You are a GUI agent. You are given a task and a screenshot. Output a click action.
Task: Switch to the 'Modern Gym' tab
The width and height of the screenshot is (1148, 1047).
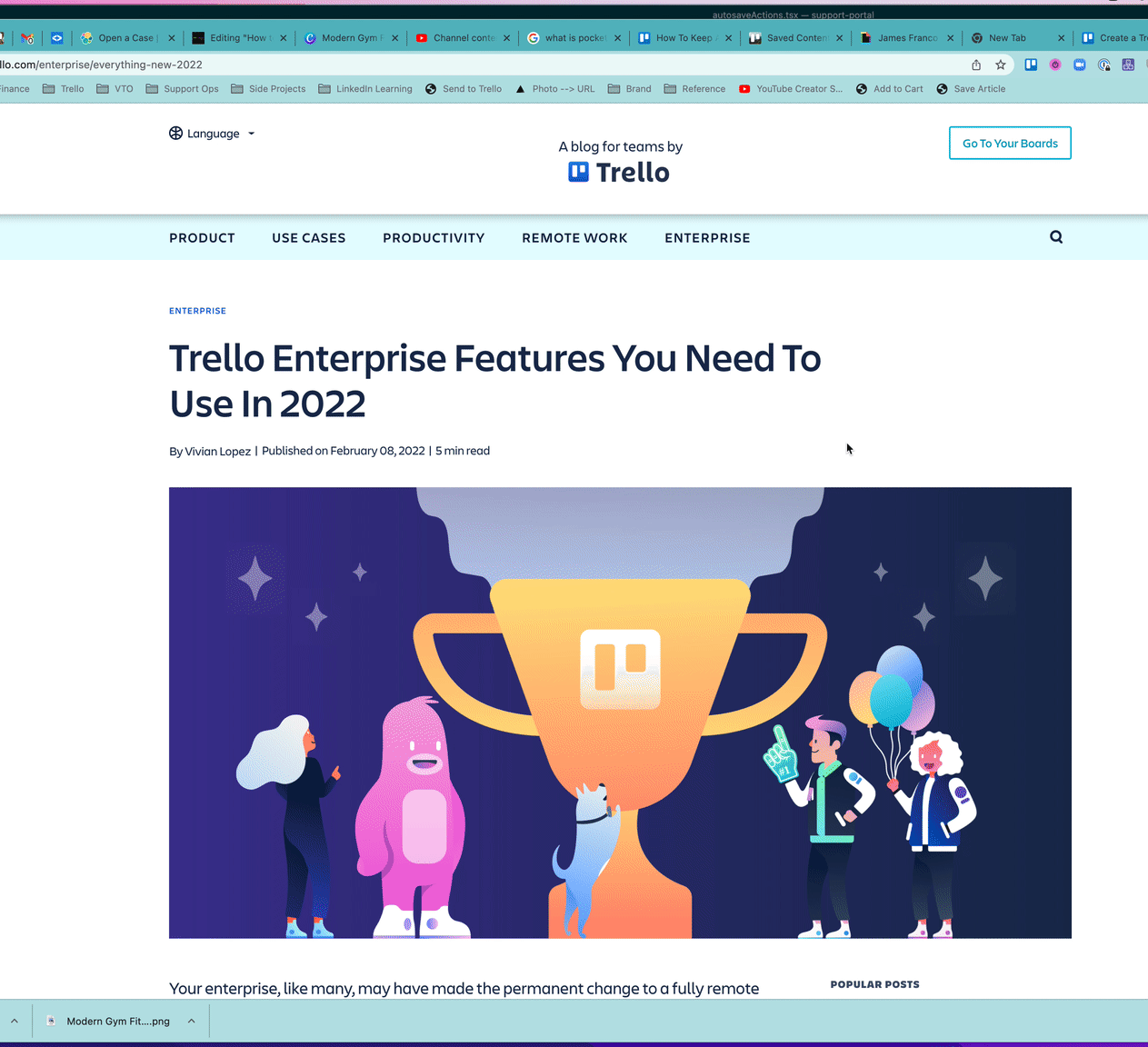pyautogui.click(x=350, y=38)
